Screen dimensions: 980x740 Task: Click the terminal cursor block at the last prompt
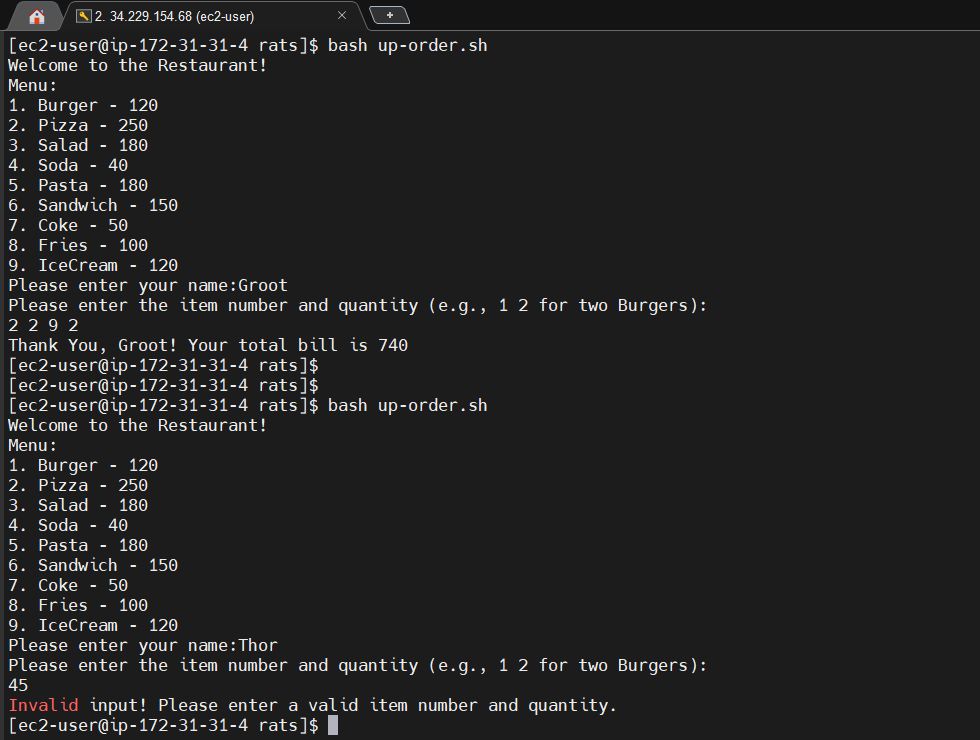point(333,725)
